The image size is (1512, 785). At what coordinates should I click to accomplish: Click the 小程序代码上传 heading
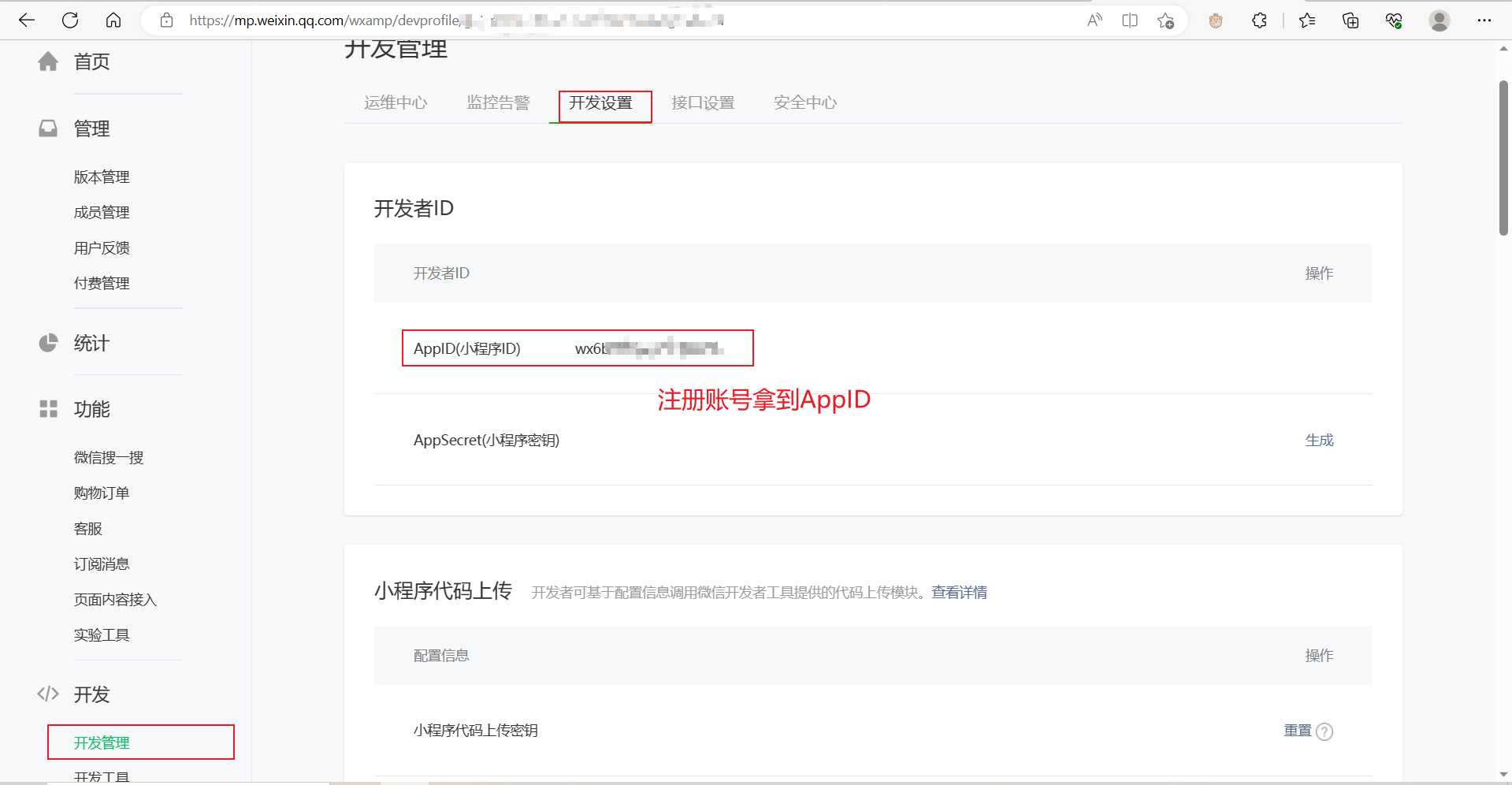(x=443, y=590)
